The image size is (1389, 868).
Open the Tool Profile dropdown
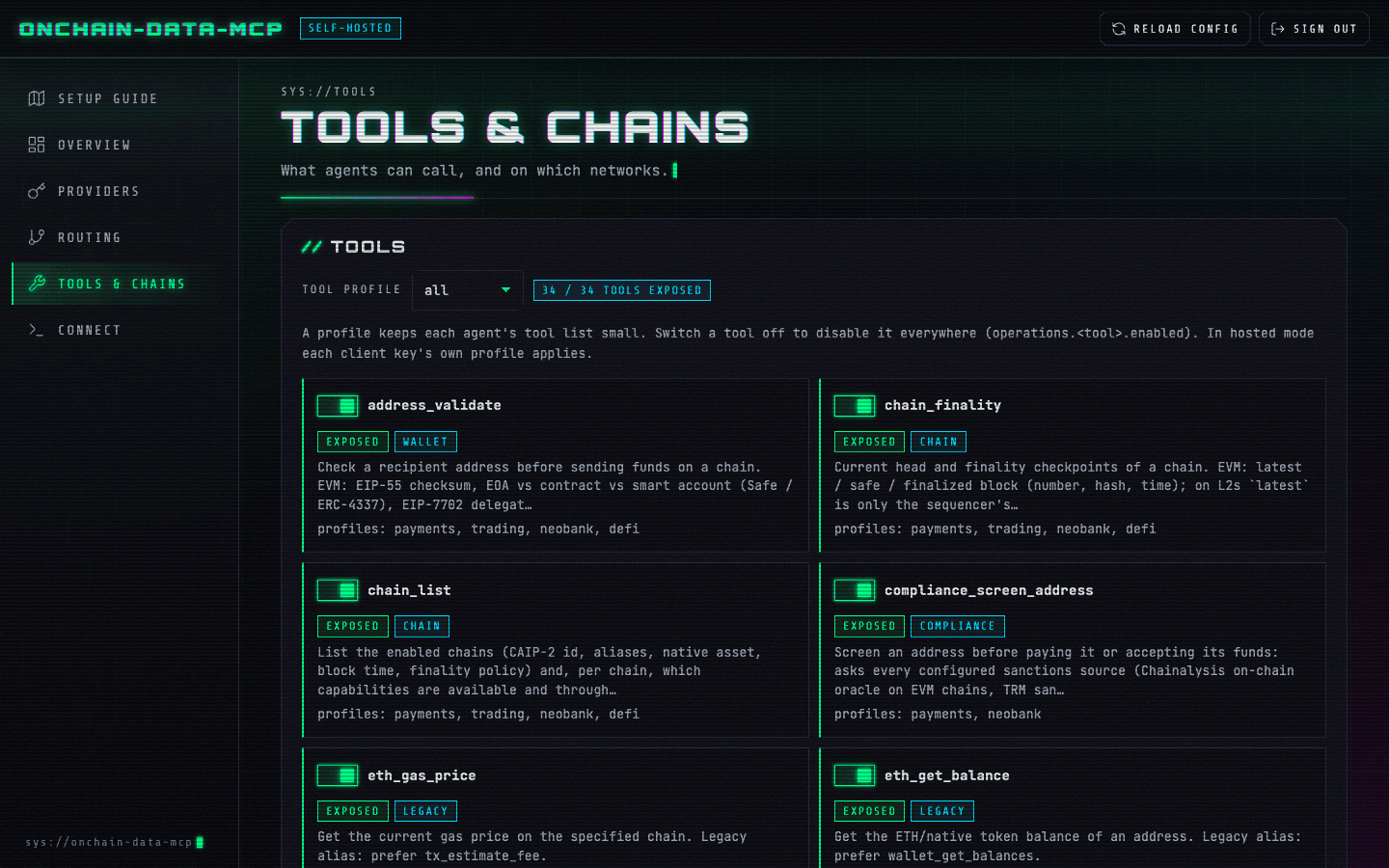468,290
